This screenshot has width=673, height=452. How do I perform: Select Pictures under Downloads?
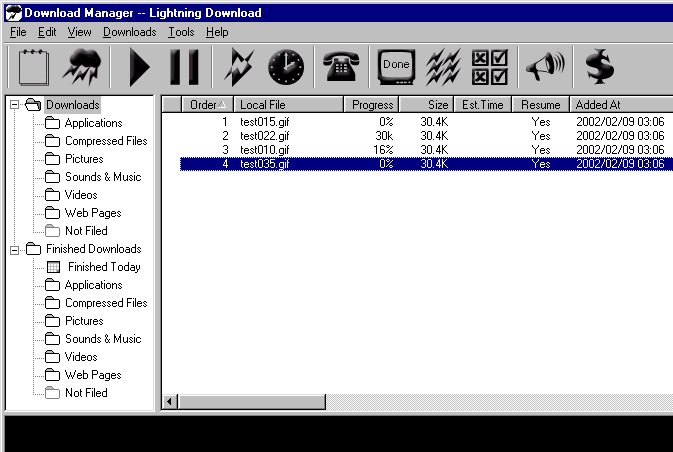[84, 159]
